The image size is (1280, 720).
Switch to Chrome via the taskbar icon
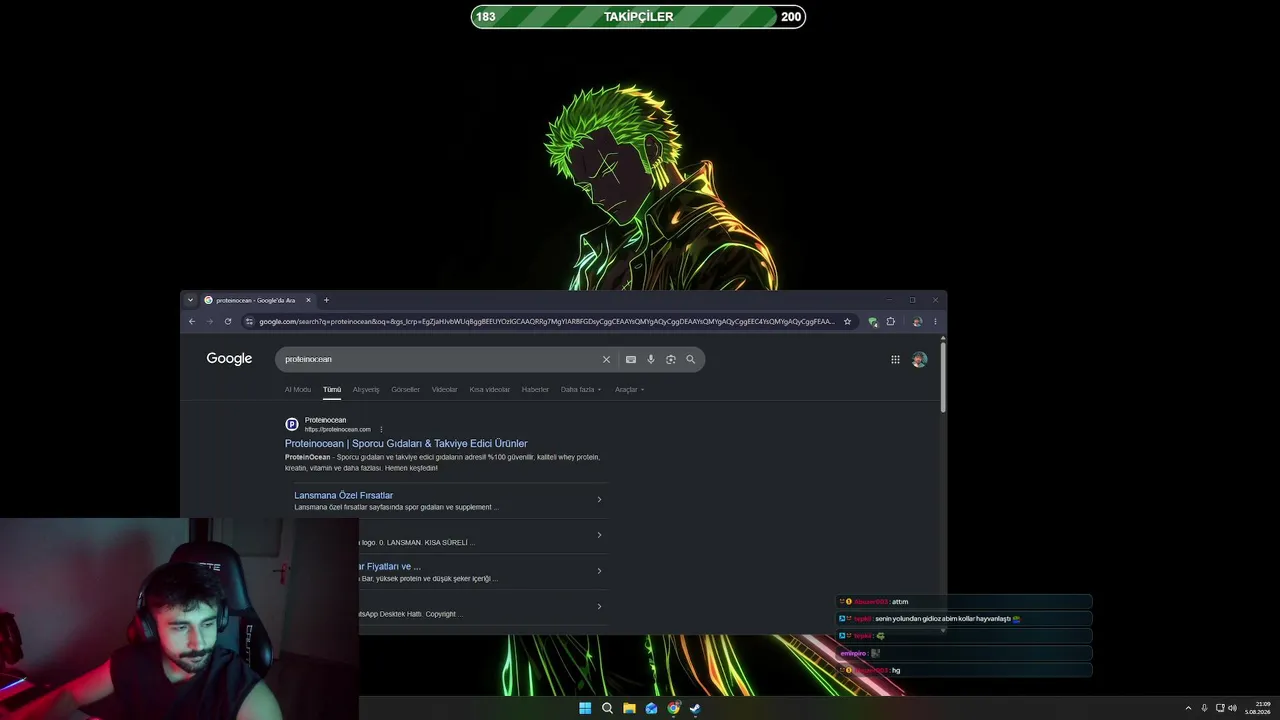[x=673, y=708]
